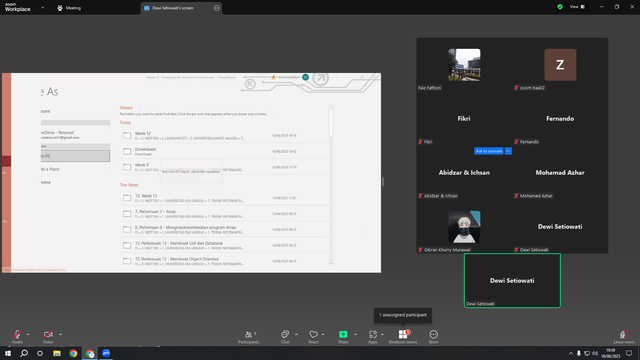Screen dimensions: 640x360
Task: Open the More options menu
Action: tap(433, 336)
